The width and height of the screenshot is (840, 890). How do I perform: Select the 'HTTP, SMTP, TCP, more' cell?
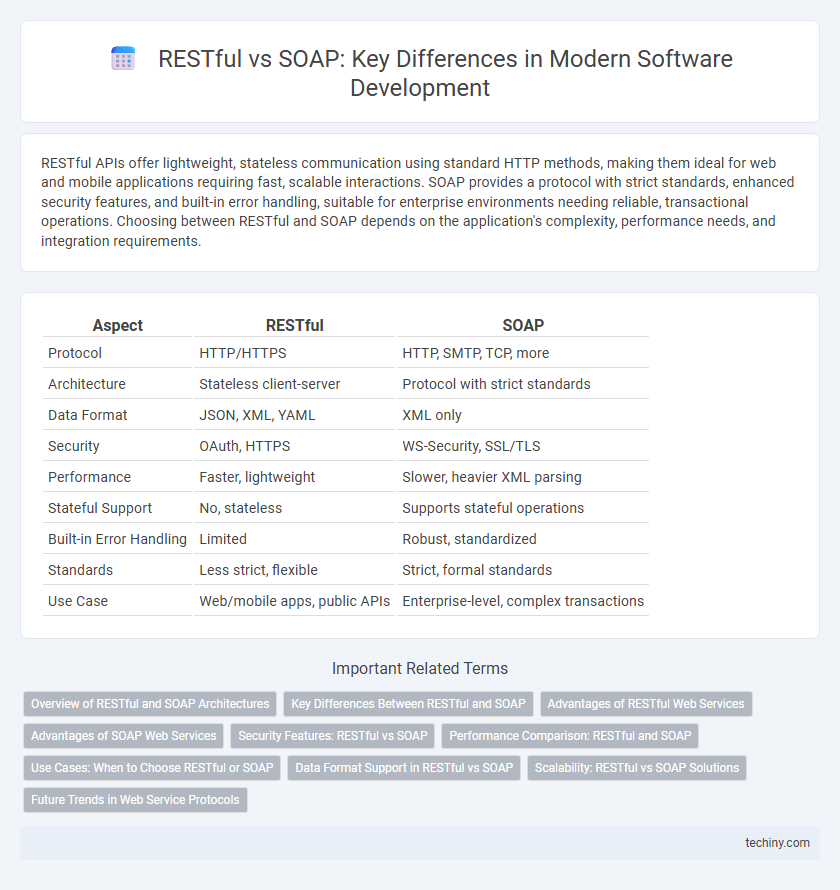pyautogui.click(x=523, y=353)
